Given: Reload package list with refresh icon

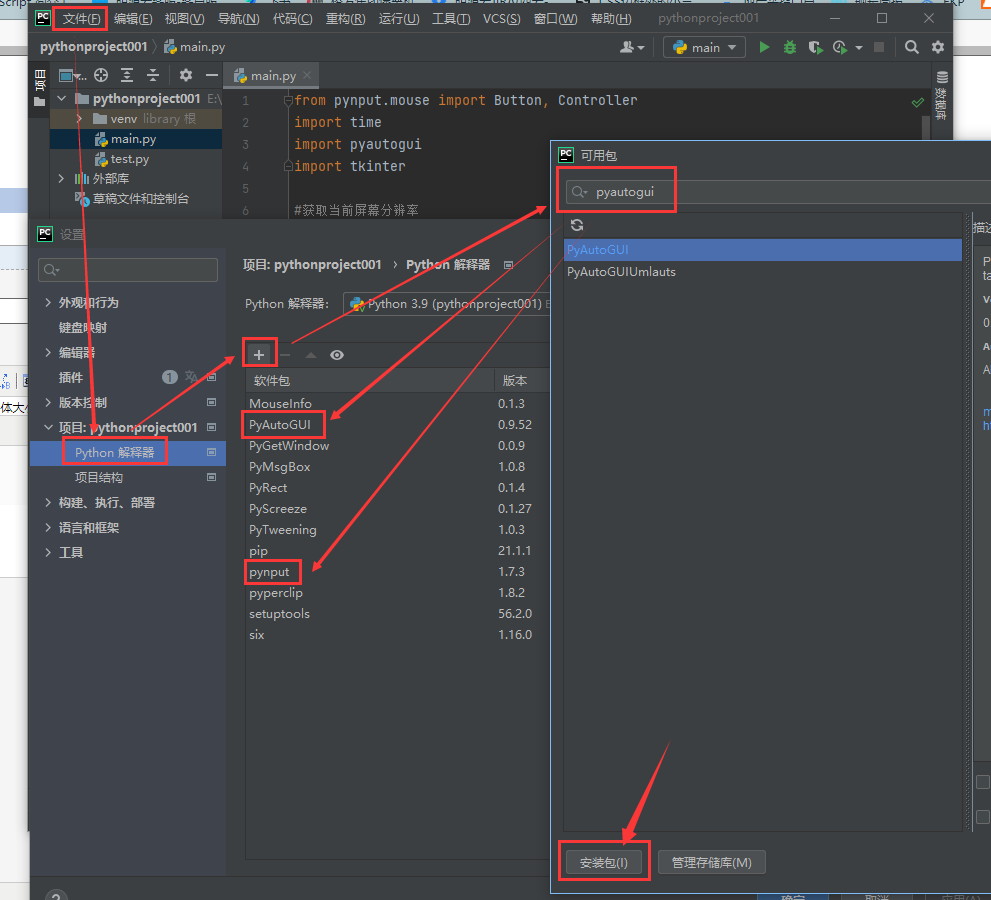Looking at the screenshot, I should (x=577, y=225).
